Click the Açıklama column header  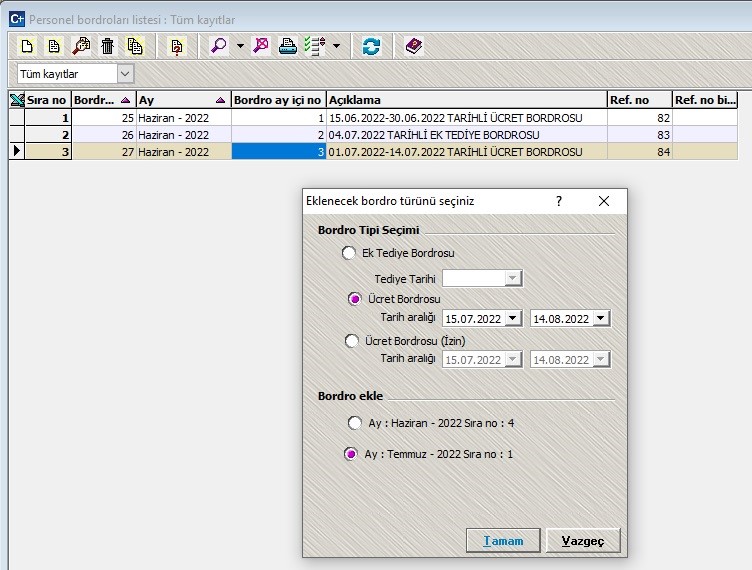coord(466,100)
